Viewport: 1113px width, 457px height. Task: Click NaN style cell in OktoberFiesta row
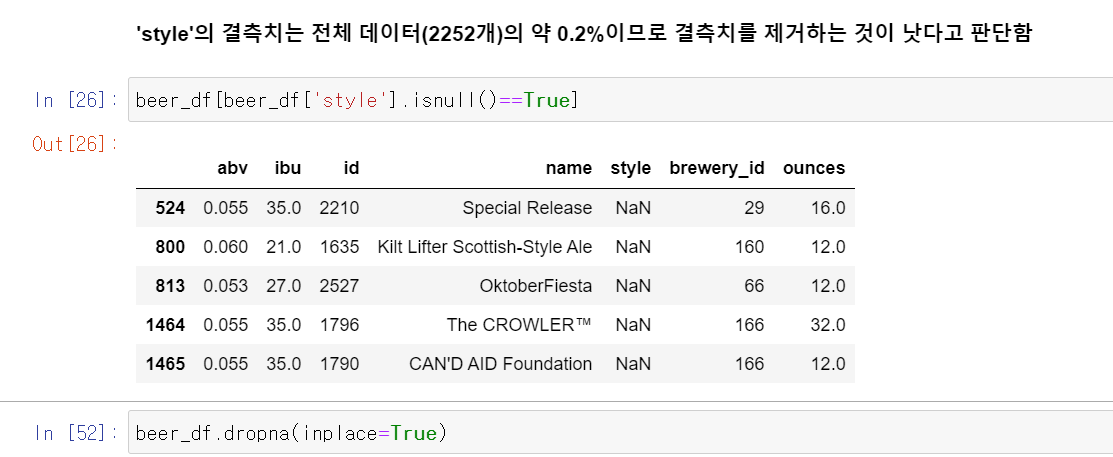[633, 286]
